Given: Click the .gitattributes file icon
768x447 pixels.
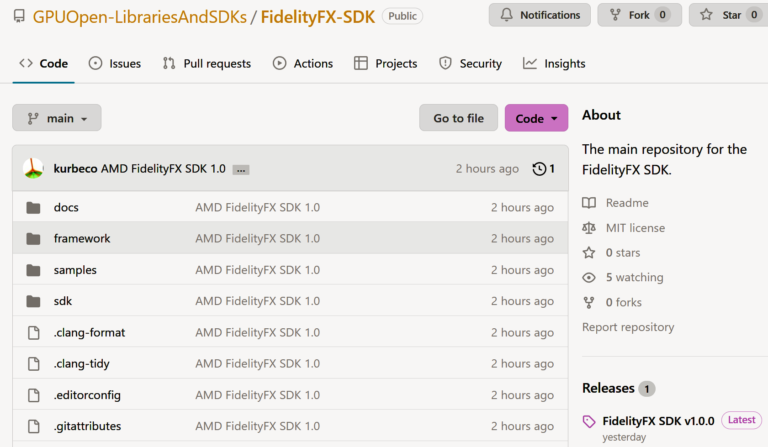Looking at the screenshot, I should (34, 426).
